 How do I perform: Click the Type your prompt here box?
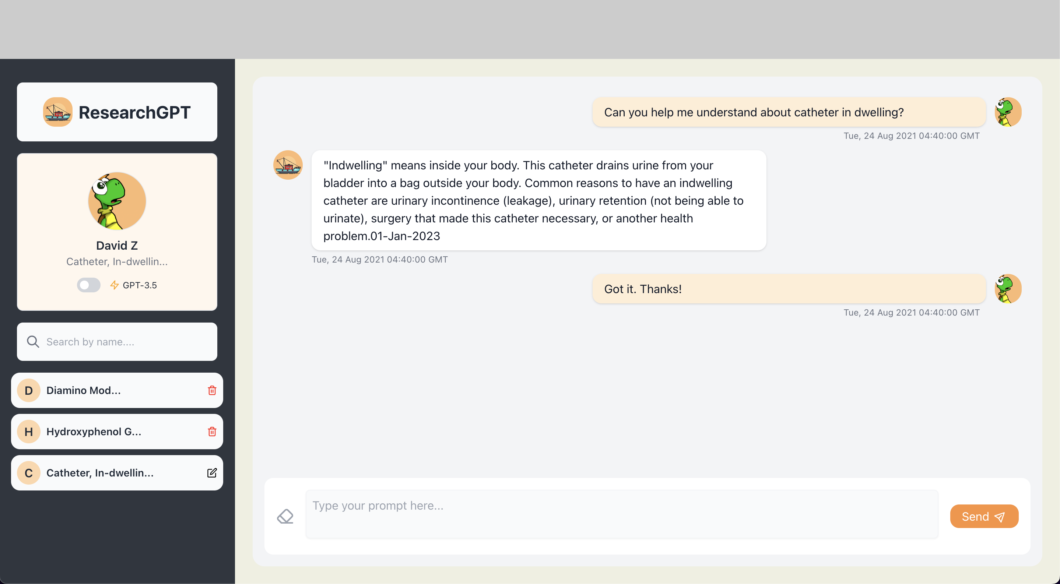621,514
